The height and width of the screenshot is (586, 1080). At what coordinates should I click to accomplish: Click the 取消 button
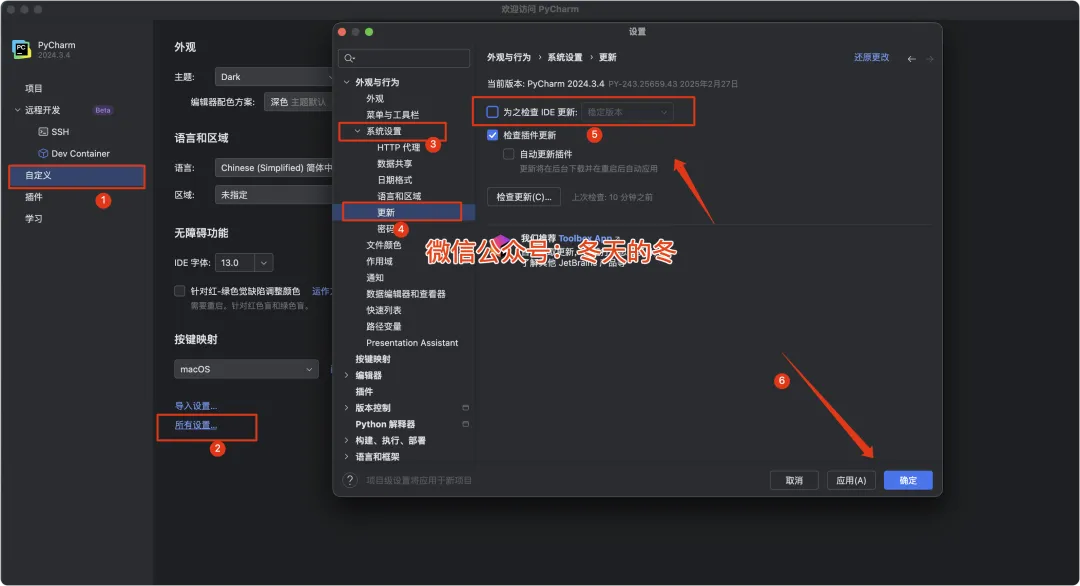click(x=794, y=480)
